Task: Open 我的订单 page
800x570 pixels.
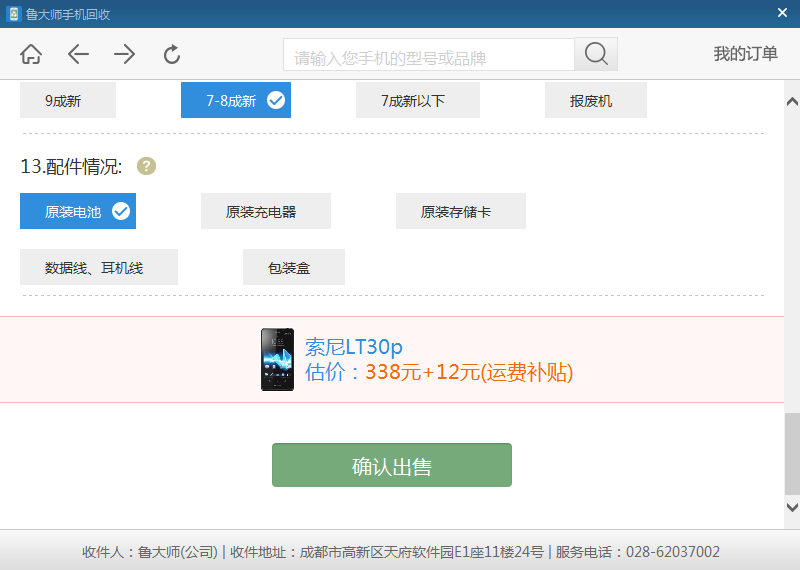Action: pos(745,54)
